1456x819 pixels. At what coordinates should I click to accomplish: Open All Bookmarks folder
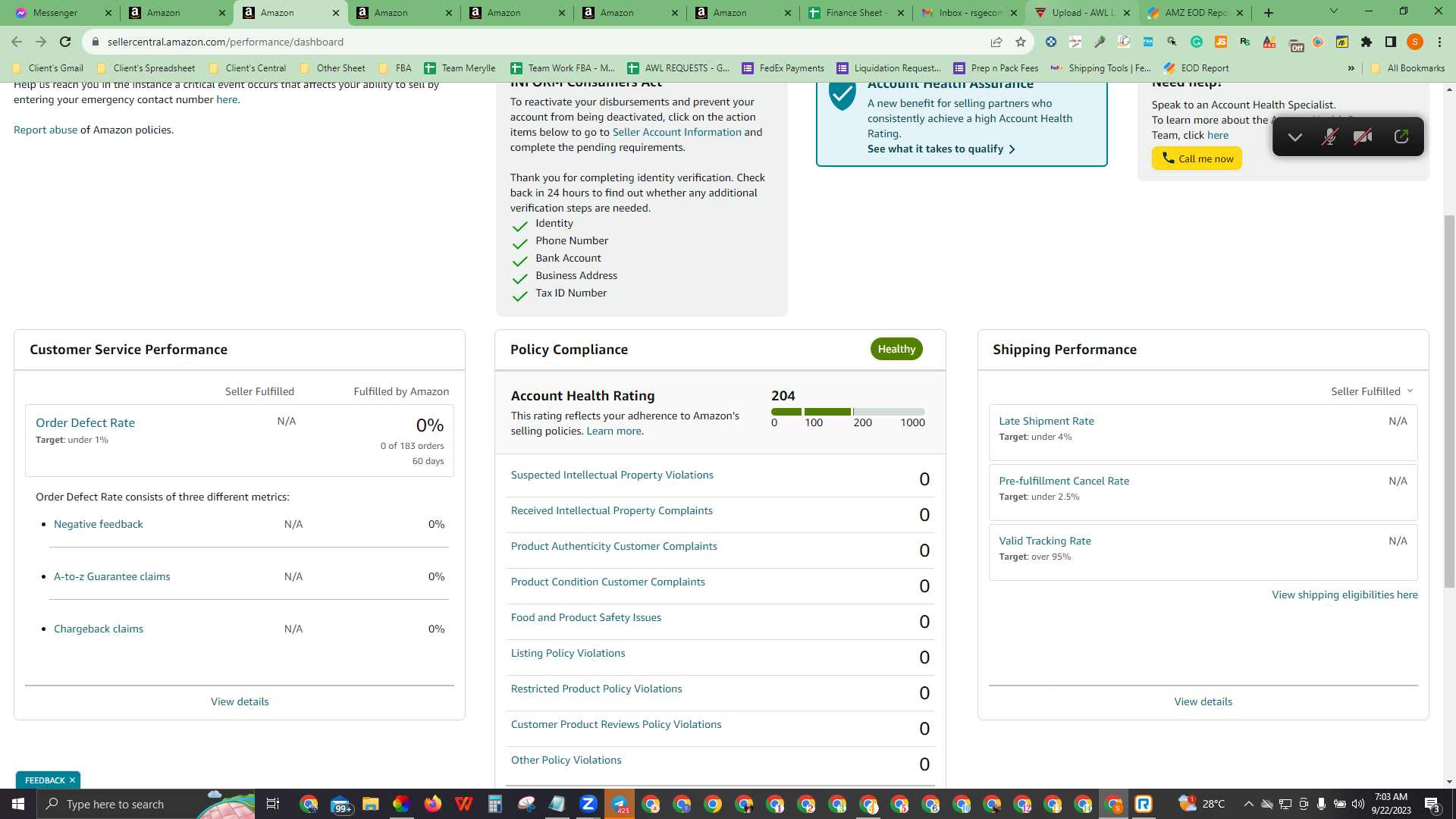1408,68
